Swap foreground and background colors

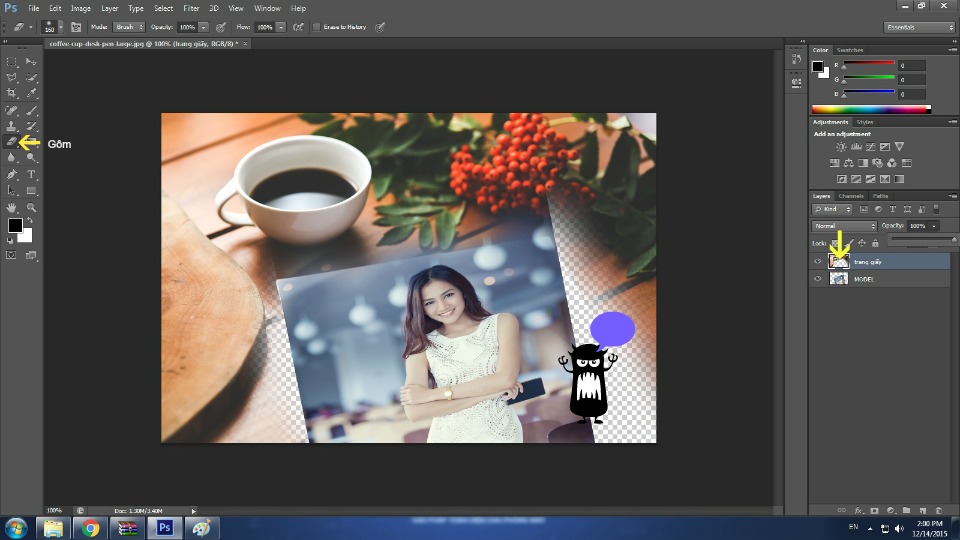[x=29, y=220]
